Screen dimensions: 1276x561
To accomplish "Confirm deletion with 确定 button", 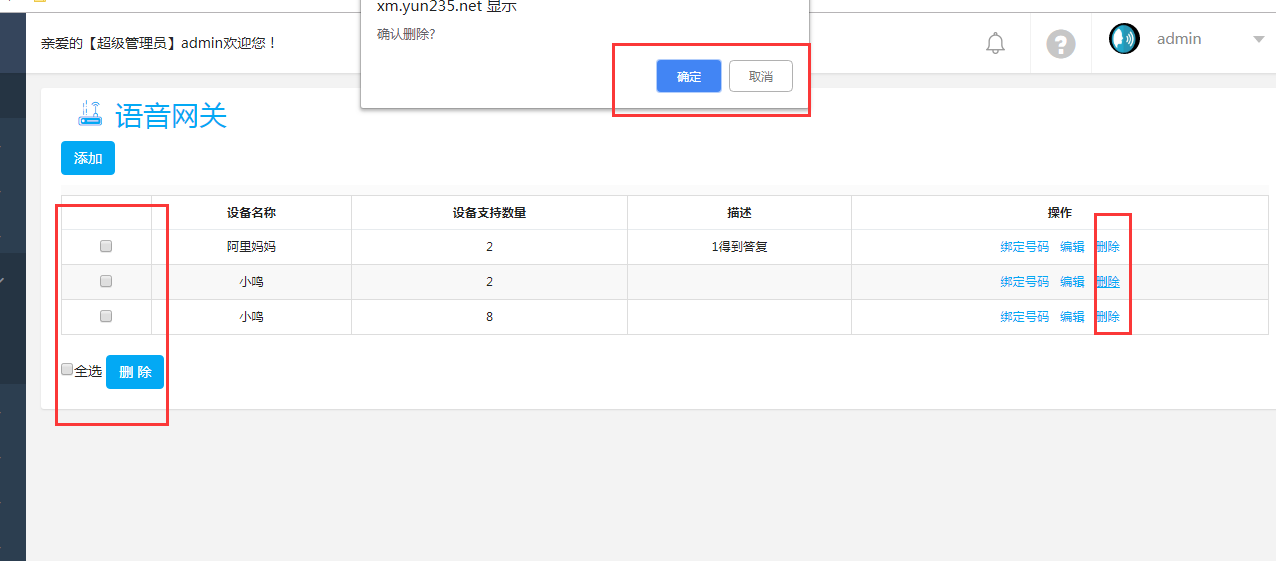I will [x=688, y=76].
